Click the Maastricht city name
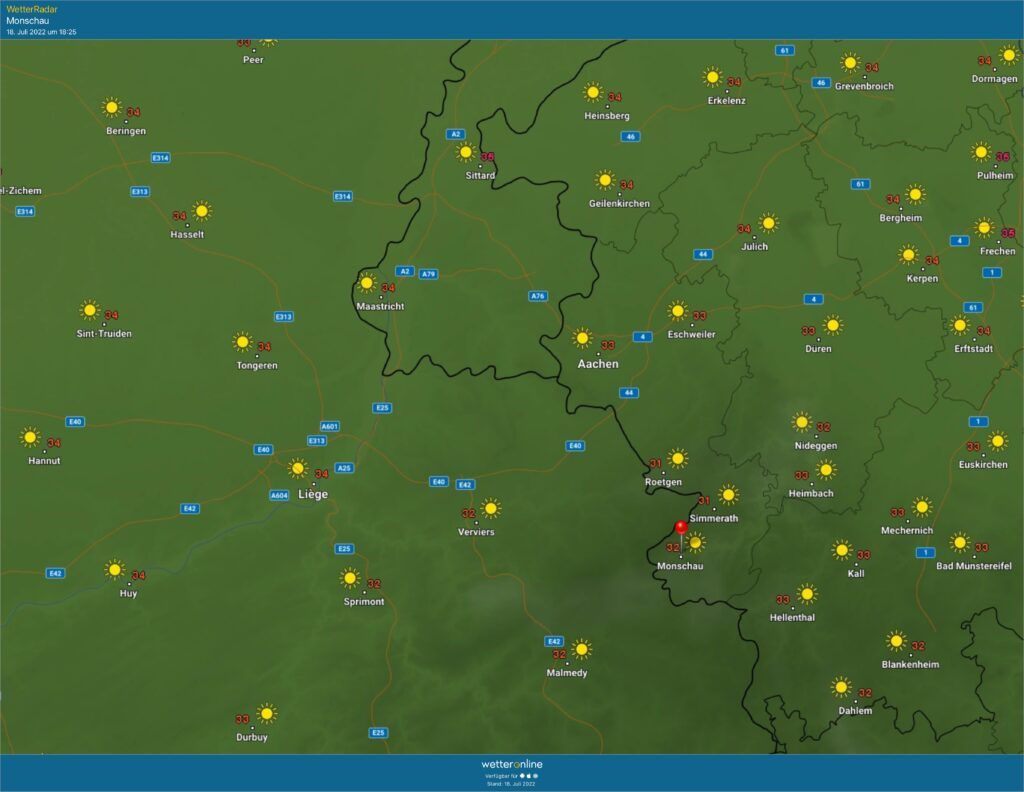 click(x=380, y=306)
